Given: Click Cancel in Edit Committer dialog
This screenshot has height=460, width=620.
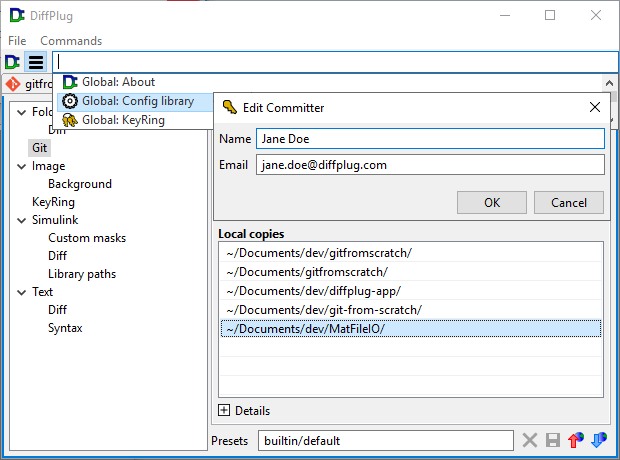Looking at the screenshot, I should point(569,203).
